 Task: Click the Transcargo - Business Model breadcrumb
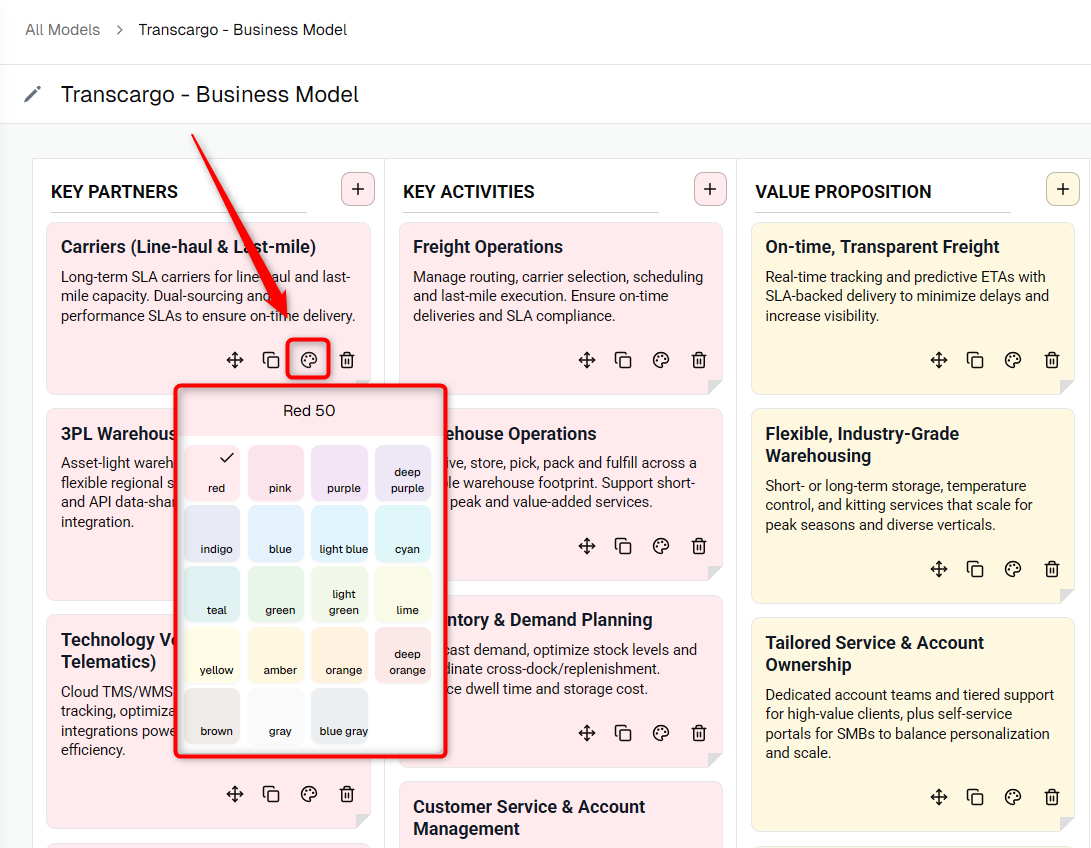(x=242, y=30)
